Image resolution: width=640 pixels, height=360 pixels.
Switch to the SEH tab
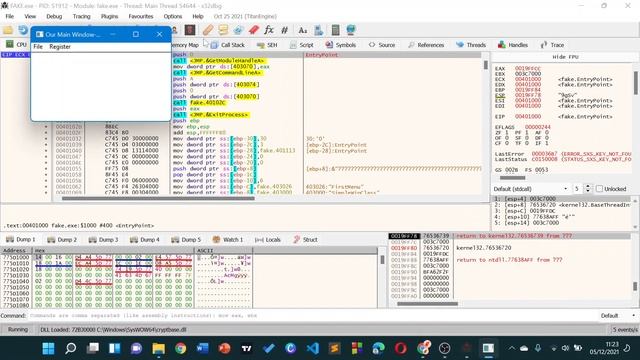pyautogui.click(x=267, y=45)
